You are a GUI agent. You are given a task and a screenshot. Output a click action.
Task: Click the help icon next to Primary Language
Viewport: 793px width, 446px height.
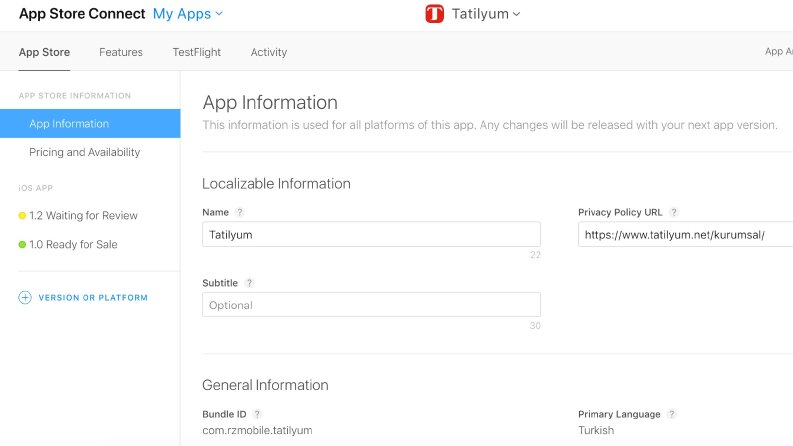point(672,414)
